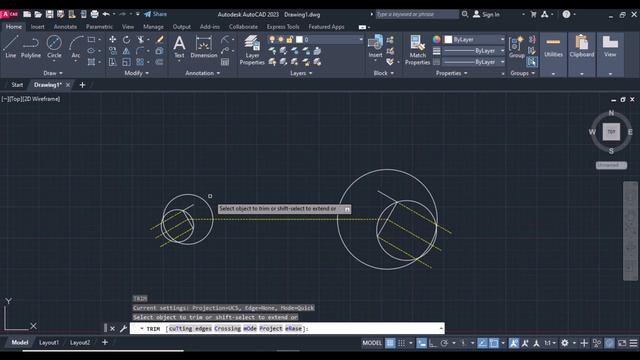The height and width of the screenshot is (360, 640).
Task: Click the eRase command option
Action: (293, 329)
